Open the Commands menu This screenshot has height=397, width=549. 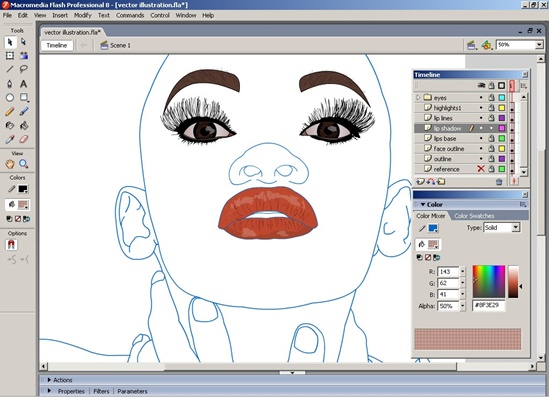(x=130, y=15)
